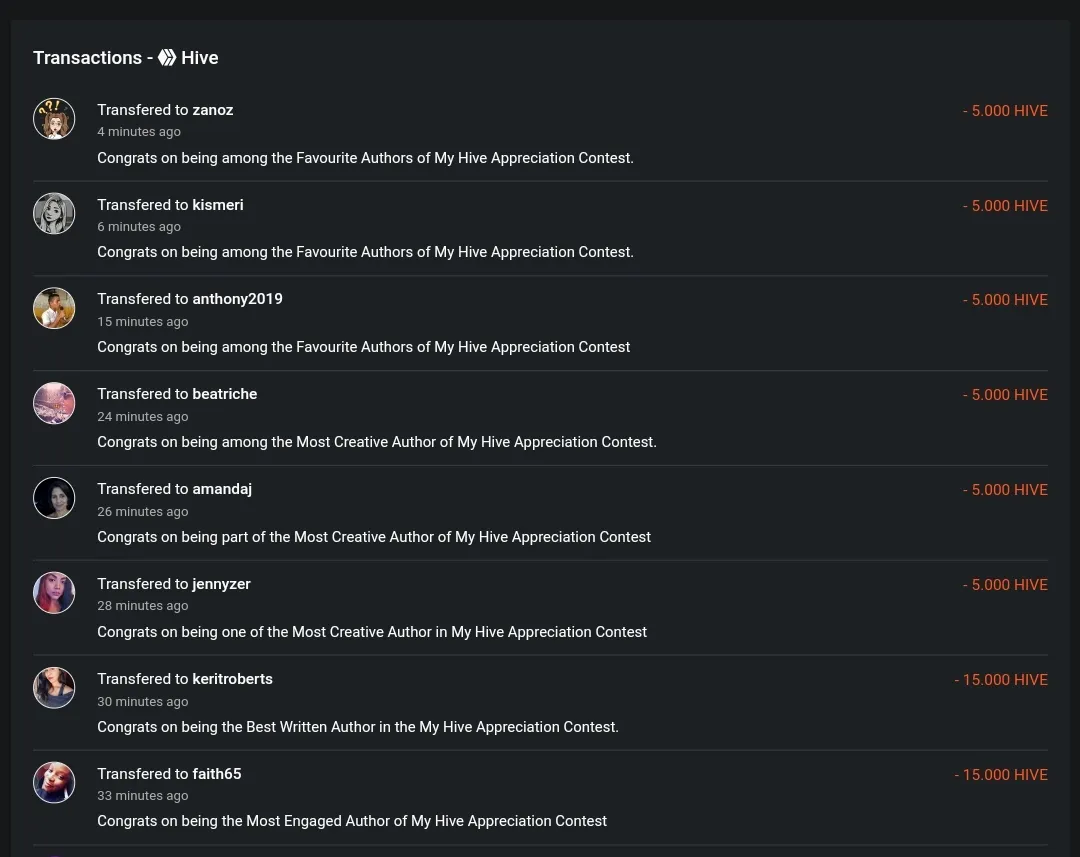Open beatriche's avatar picture
Viewport: 1080px width, 857px height.
54,403
